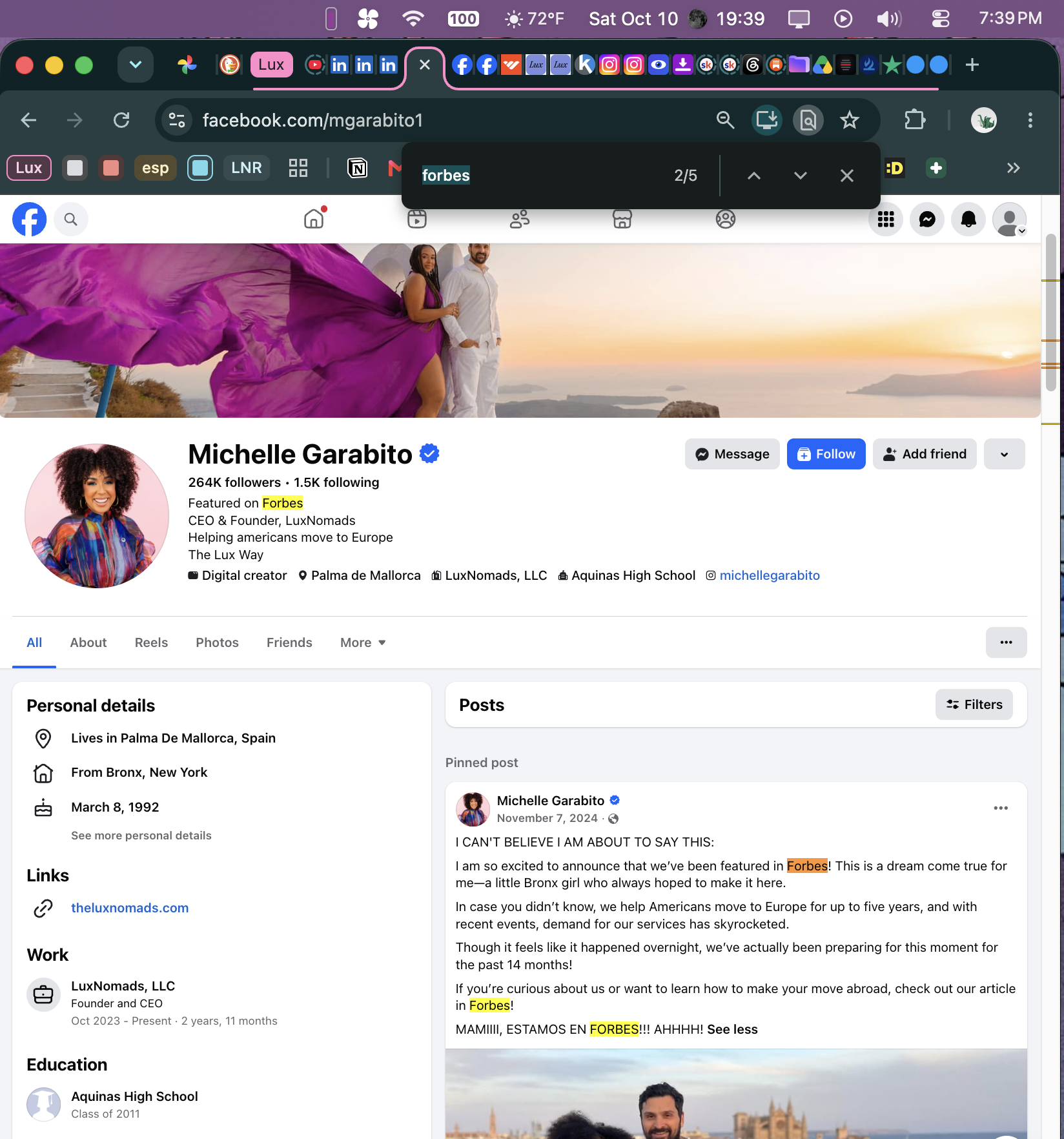Open Chrome extensions puzzle icon
This screenshot has height=1139, width=1064.
915,120
